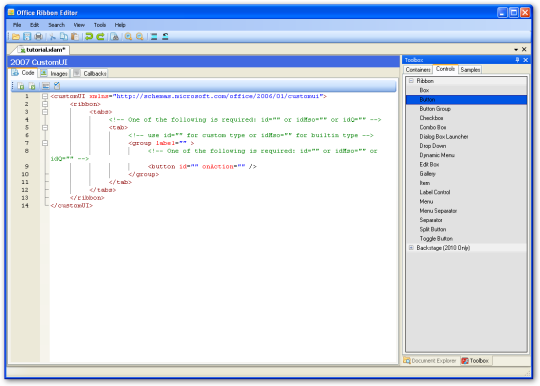The image size is (540, 386).
Task: Click the onAction attribute text on line 9
Action: pos(218,167)
